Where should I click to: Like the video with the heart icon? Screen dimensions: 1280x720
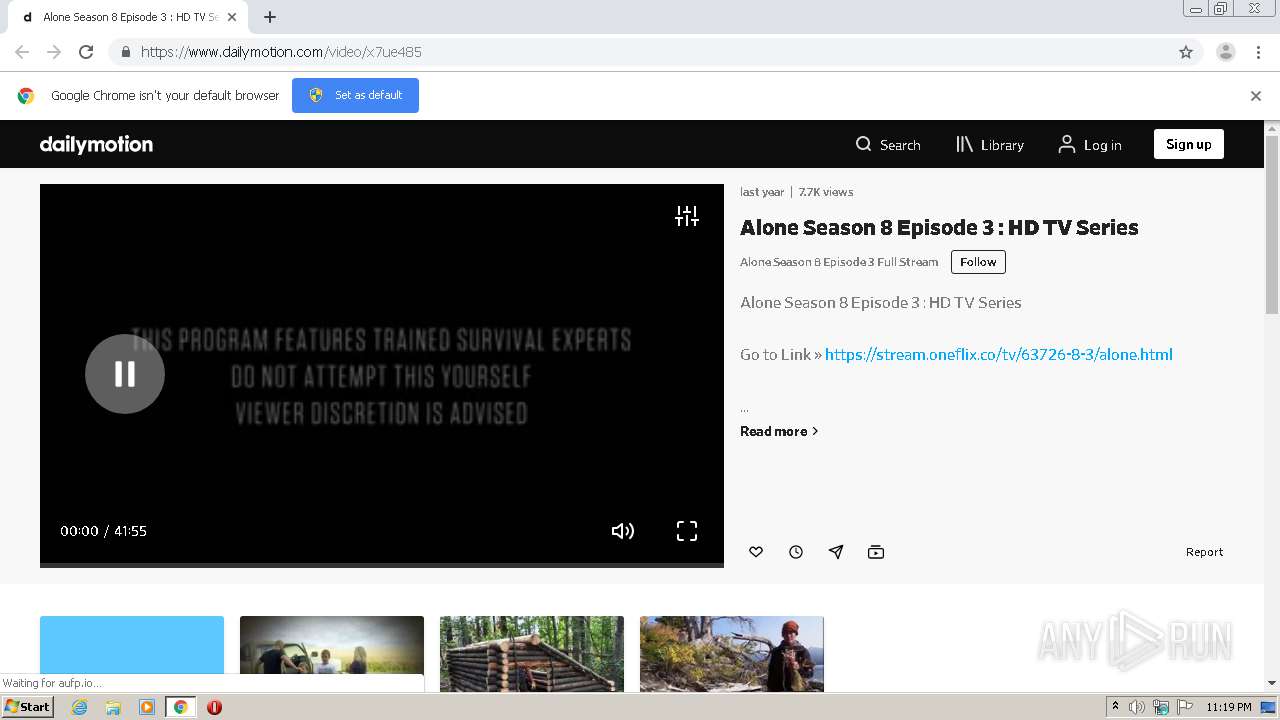(756, 552)
